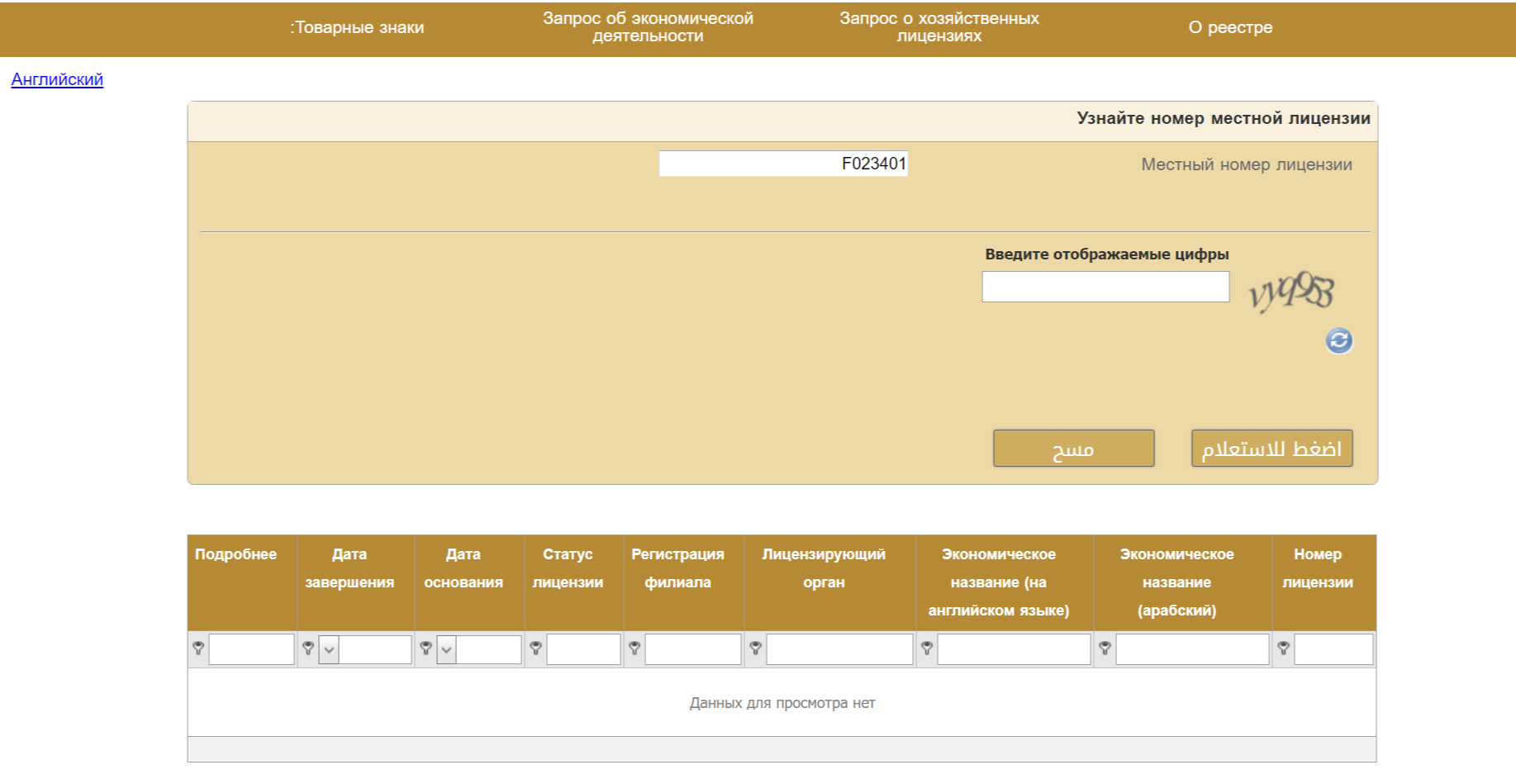Open Запрос об экономической деятельности menu

[648, 27]
